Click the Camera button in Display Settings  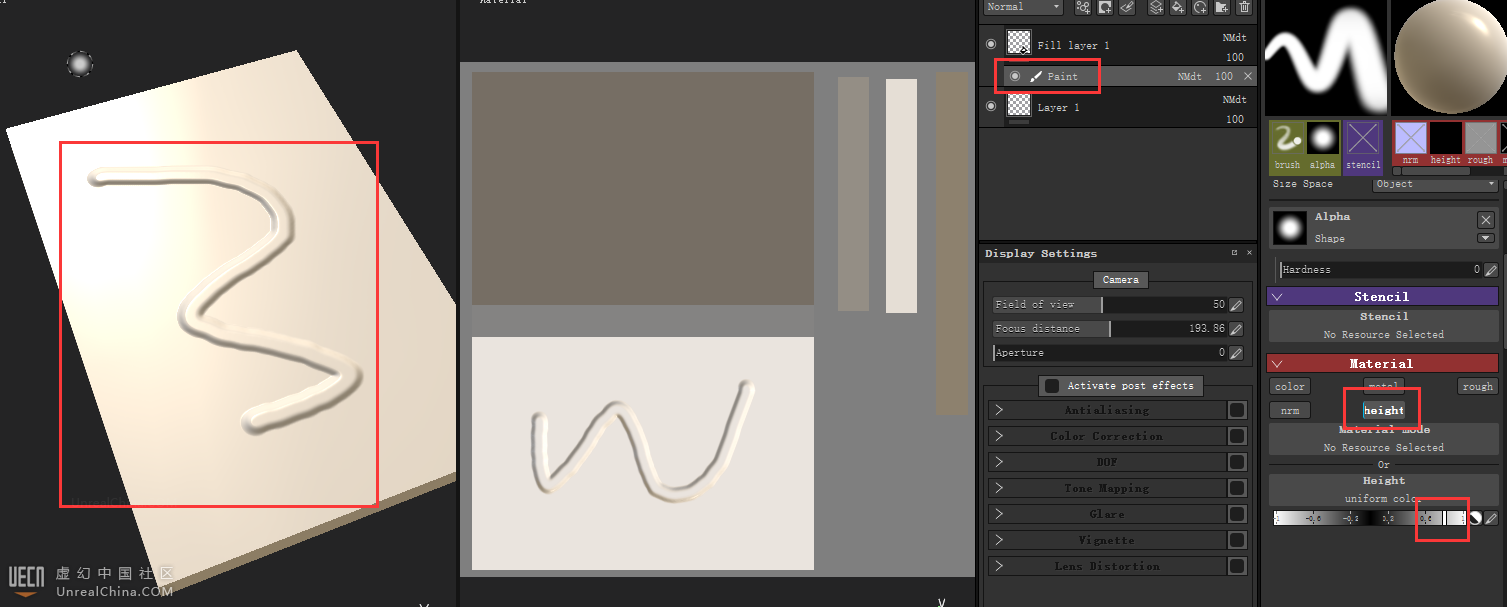pyautogui.click(x=1120, y=280)
